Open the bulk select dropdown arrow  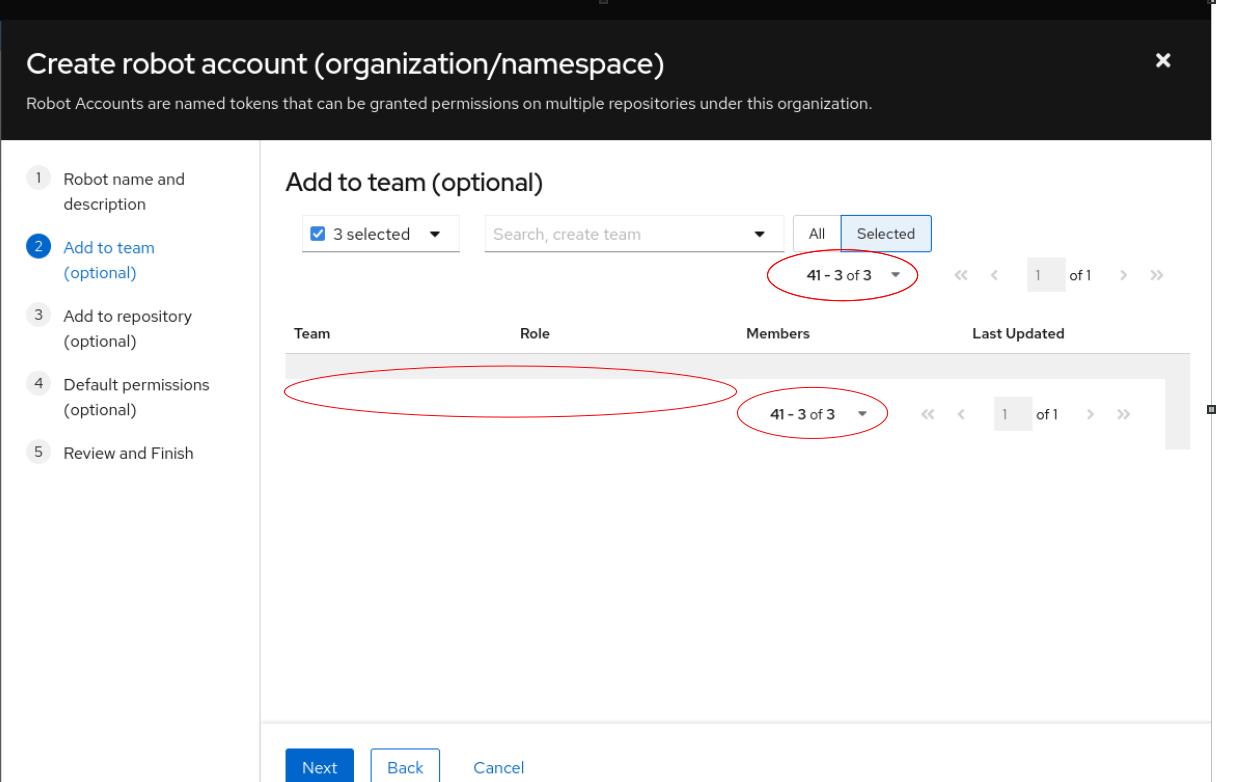pos(435,234)
